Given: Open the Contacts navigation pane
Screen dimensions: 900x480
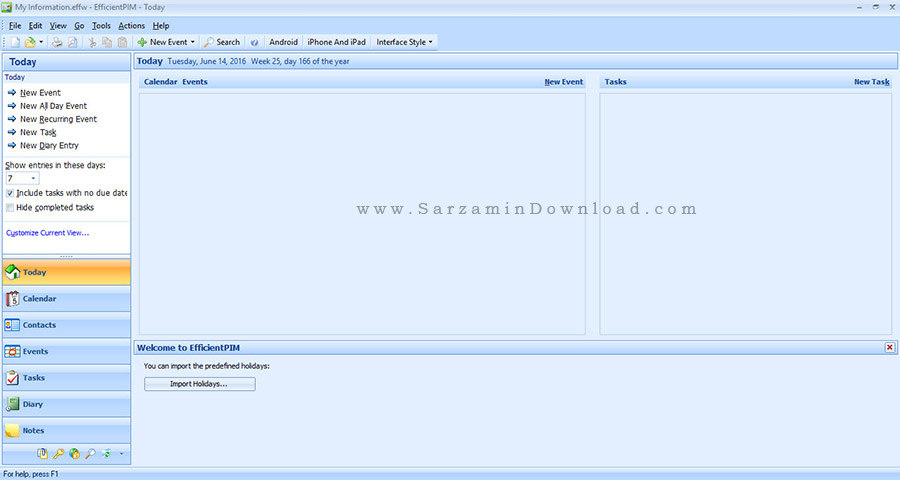Looking at the screenshot, I should [x=67, y=325].
